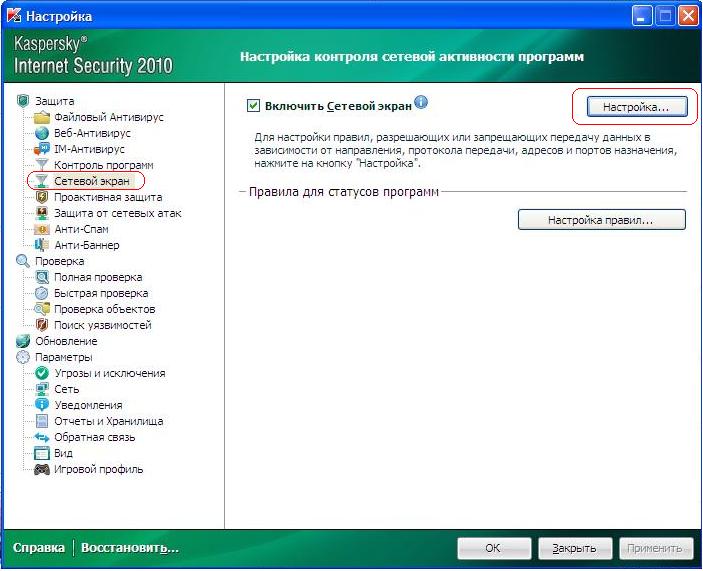Click the Файловый Антивирус folder icon
This screenshot has height=571, width=703.
(42, 117)
